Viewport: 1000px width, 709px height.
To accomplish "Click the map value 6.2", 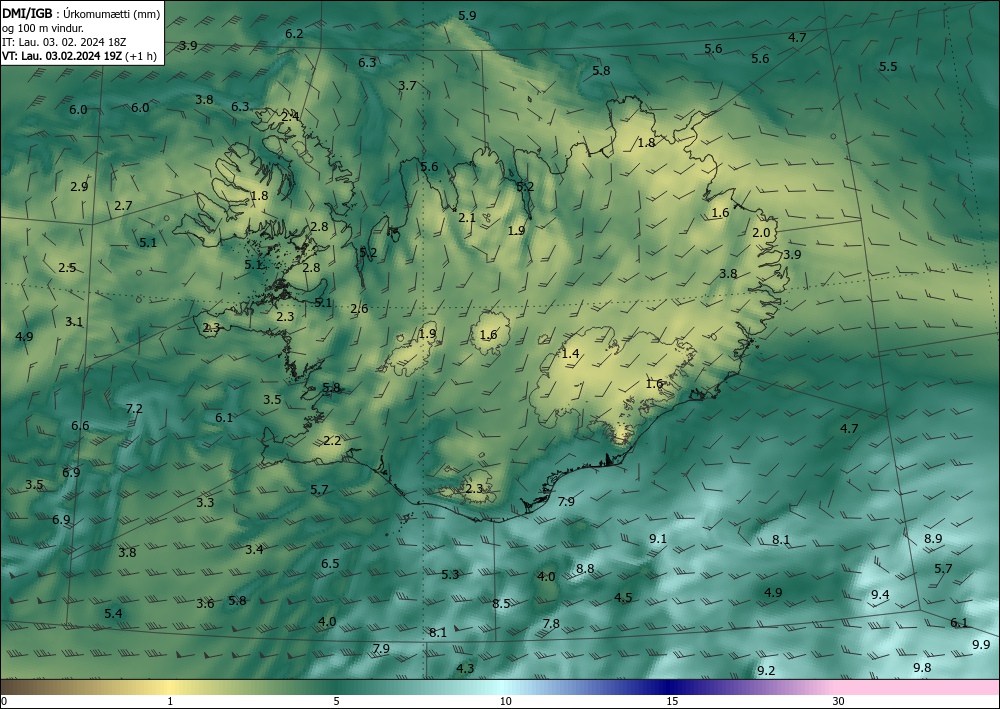I will 294,33.
